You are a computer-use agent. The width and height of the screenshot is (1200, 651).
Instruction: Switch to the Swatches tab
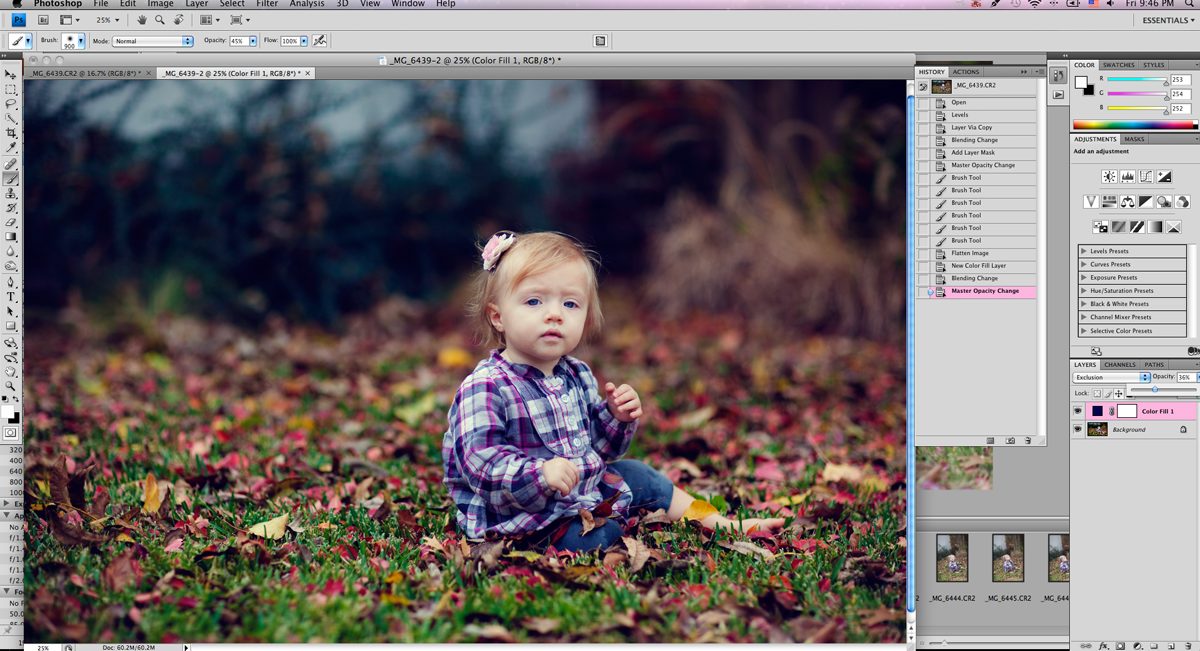pyautogui.click(x=1119, y=65)
